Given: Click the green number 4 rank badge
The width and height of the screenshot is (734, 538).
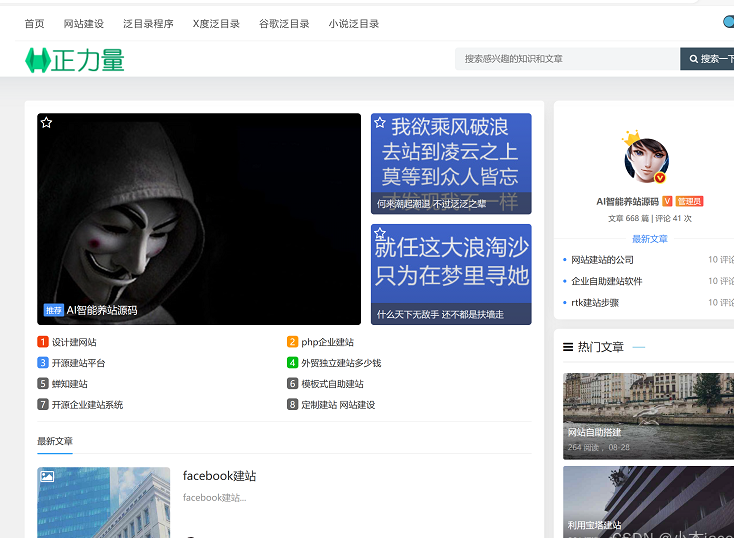Looking at the screenshot, I should [292, 362].
